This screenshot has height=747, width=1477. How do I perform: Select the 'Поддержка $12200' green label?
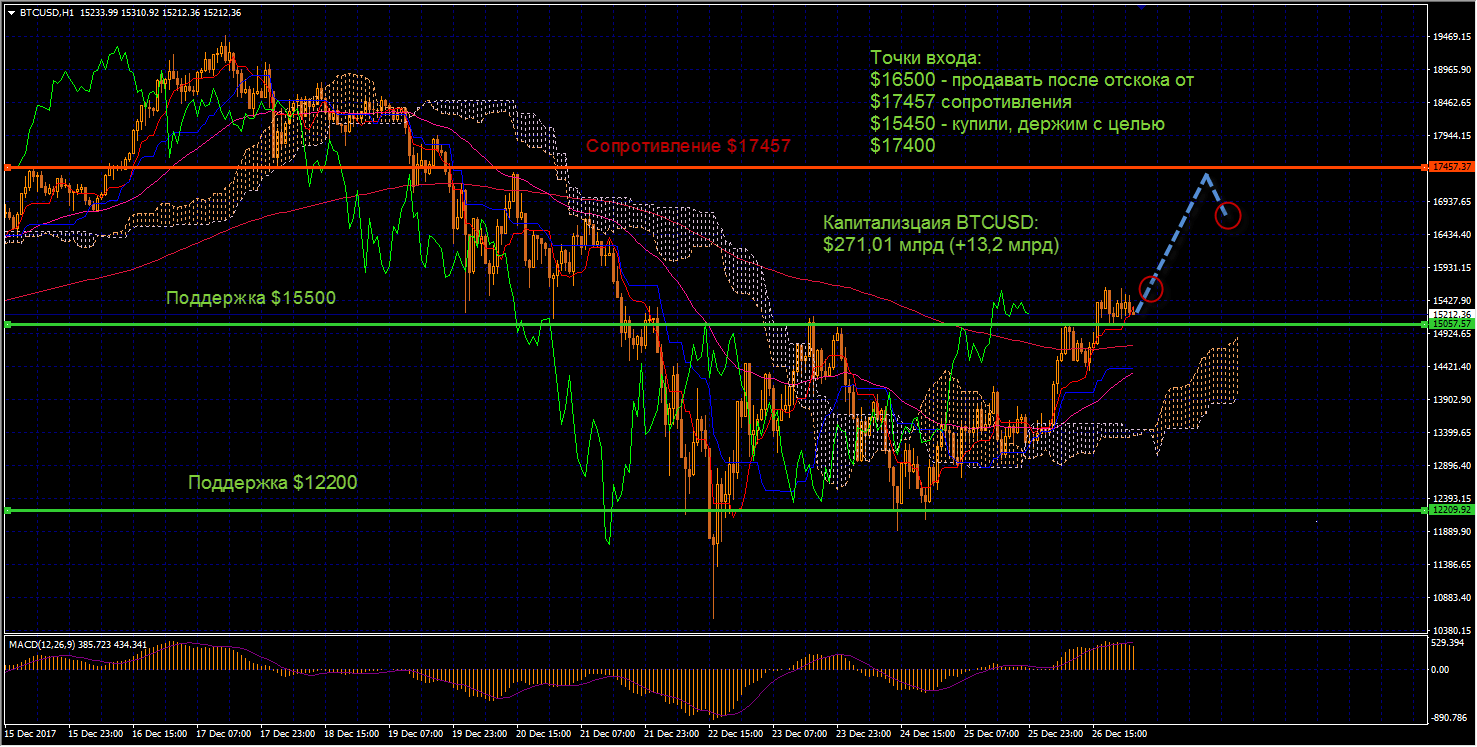[x=273, y=482]
